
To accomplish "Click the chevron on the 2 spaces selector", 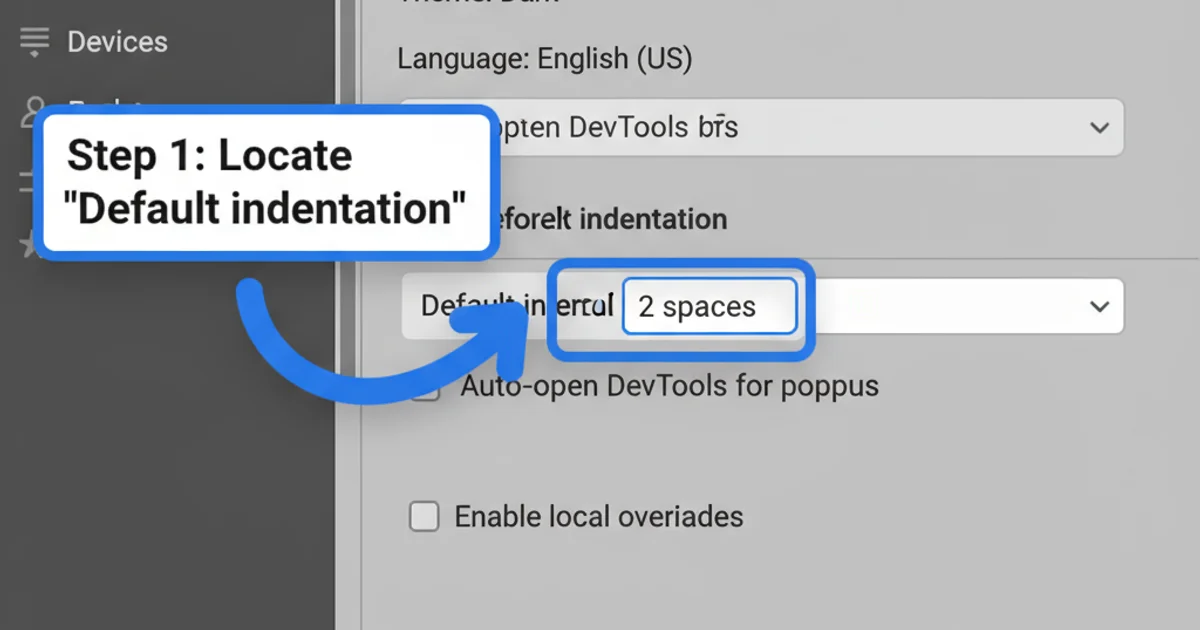I will tap(1099, 306).
